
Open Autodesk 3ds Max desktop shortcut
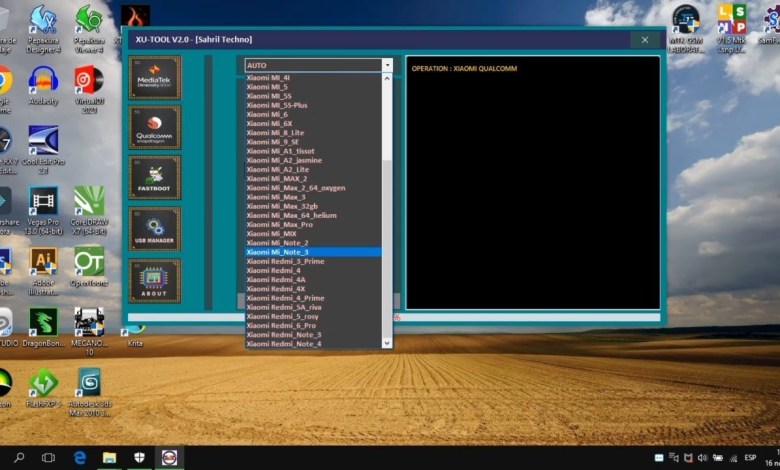tap(90, 392)
